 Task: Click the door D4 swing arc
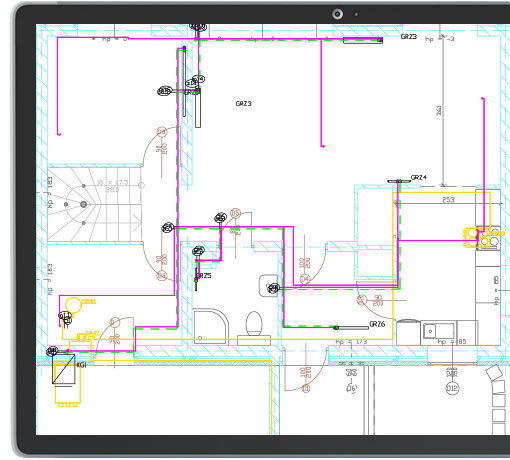point(315,263)
